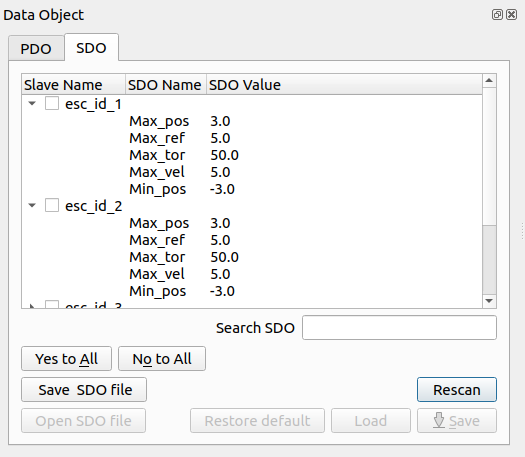This screenshot has height=457, width=525.
Task: Click the No to All button
Action: (162, 359)
